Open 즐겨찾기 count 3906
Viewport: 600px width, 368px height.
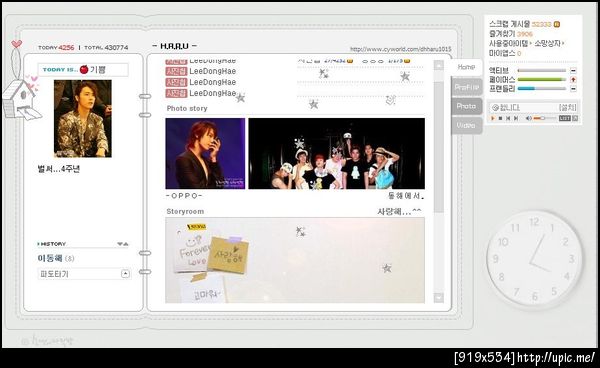pos(525,34)
